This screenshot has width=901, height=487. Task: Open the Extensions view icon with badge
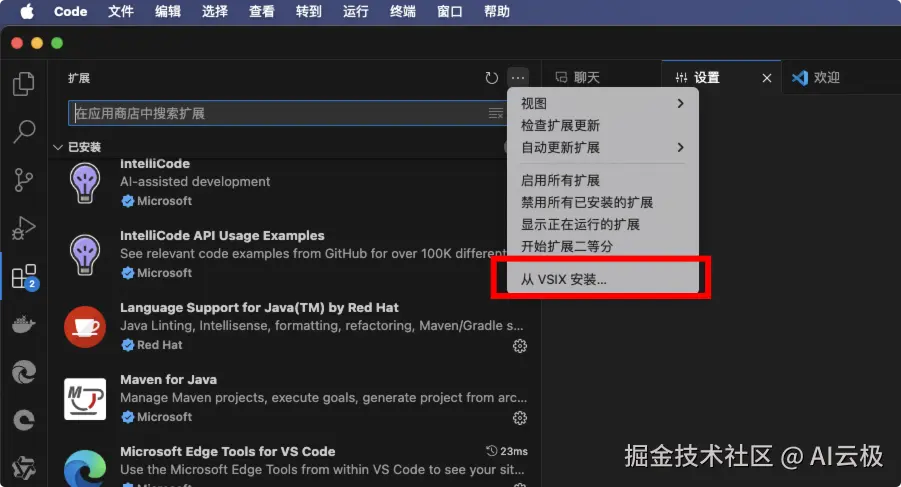click(25, 277)
